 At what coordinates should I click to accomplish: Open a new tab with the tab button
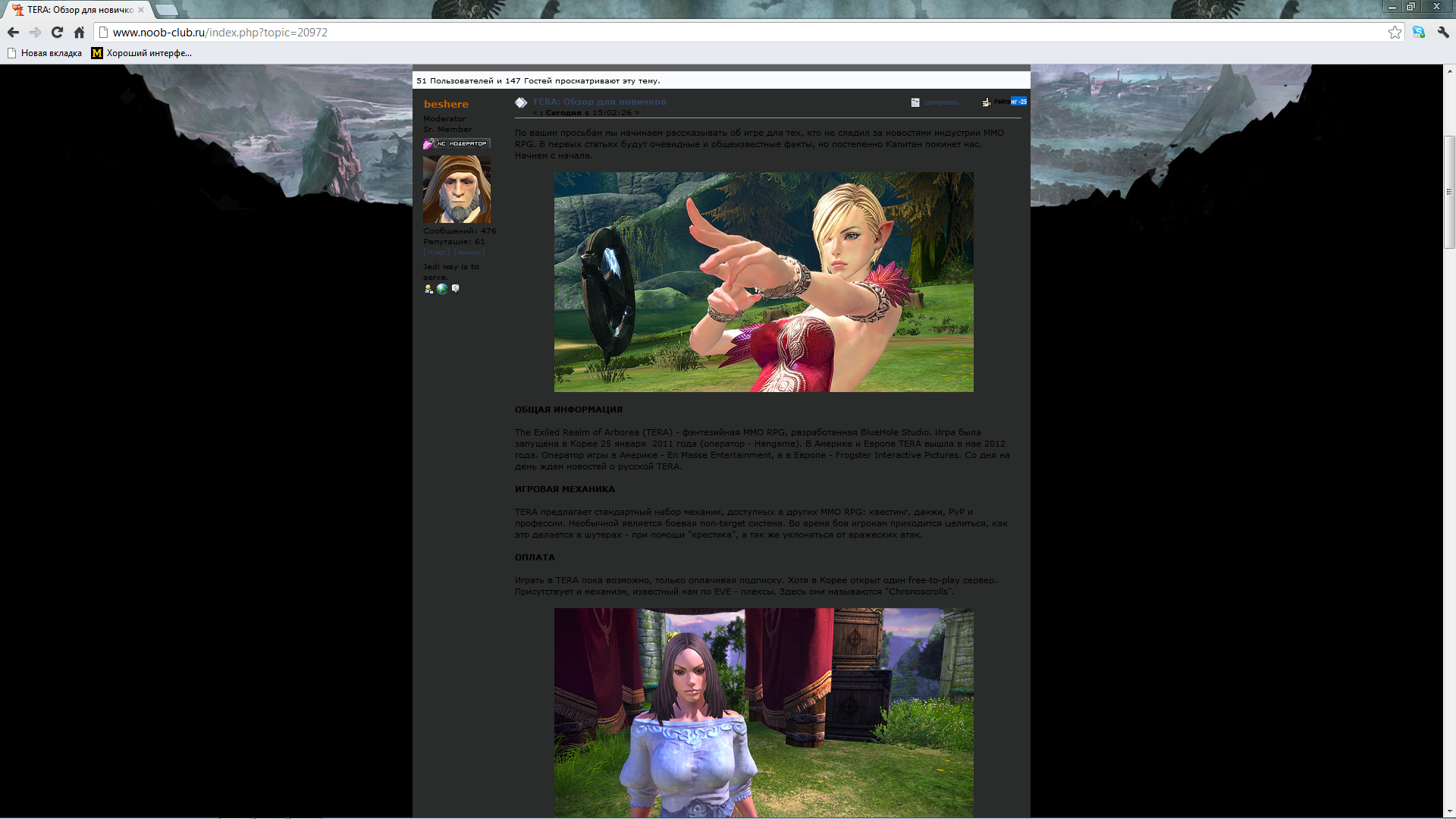[166, 10]
